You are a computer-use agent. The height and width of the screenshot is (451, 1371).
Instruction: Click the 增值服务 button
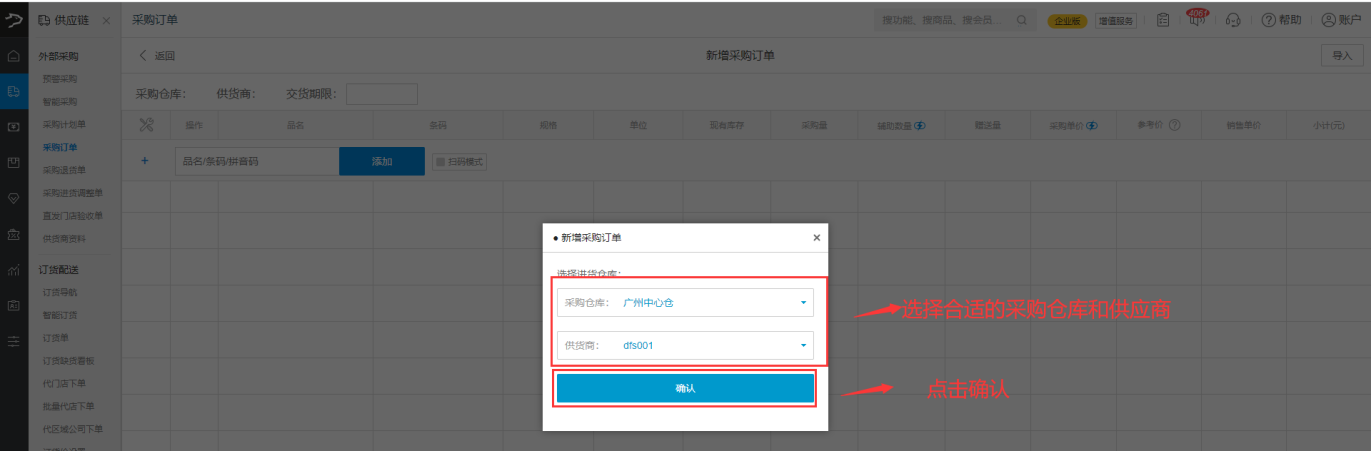coord(1115,20)
